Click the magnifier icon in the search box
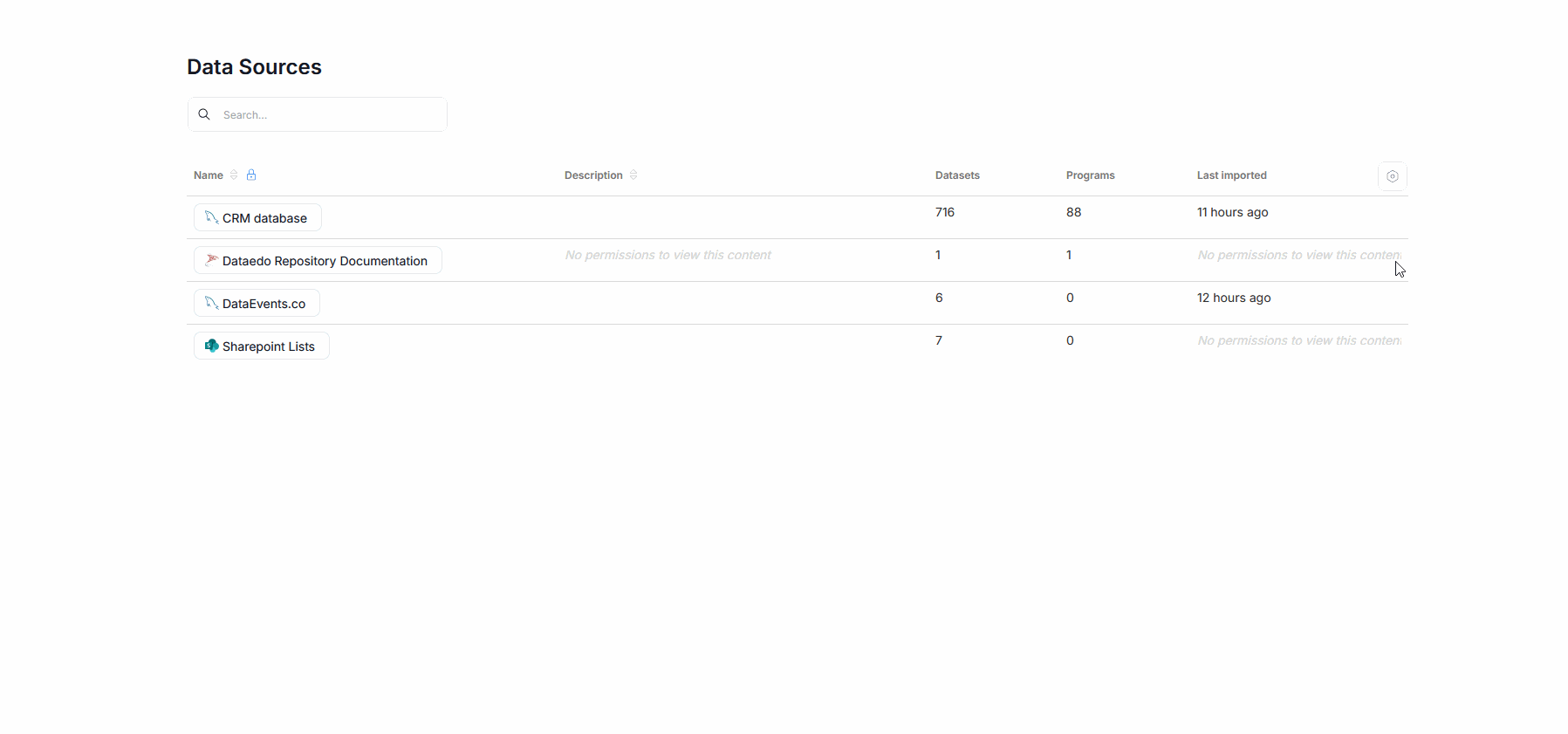 (204, 114)
